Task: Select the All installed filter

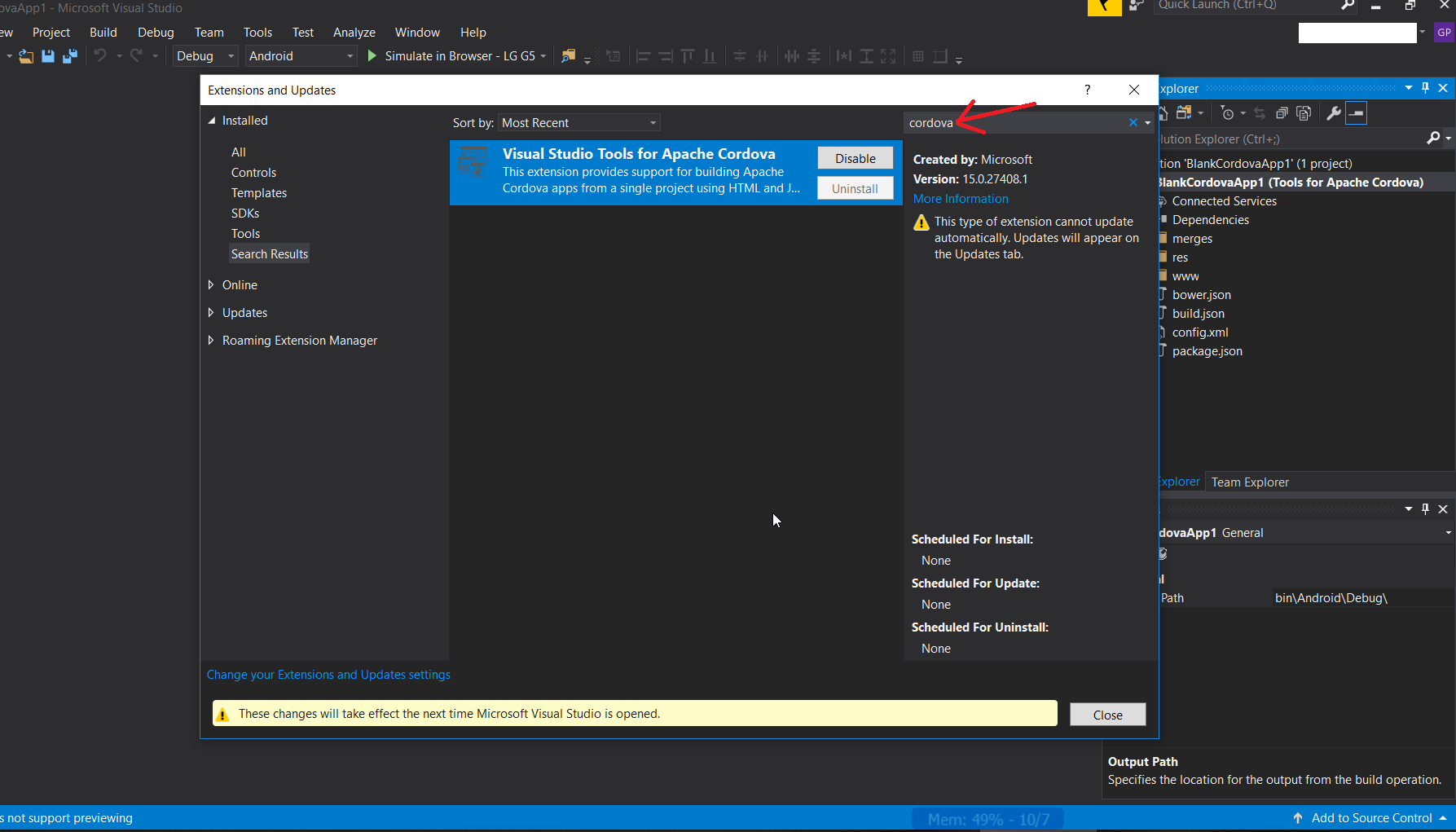Action: point(239,152)
